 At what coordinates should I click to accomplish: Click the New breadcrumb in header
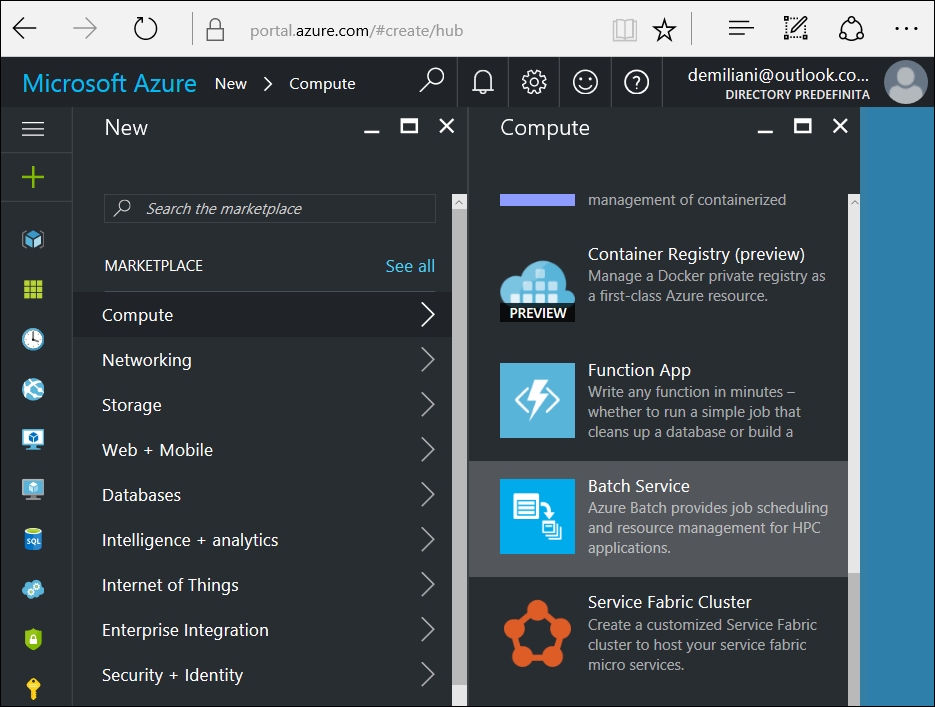click(x=231, y=83)
